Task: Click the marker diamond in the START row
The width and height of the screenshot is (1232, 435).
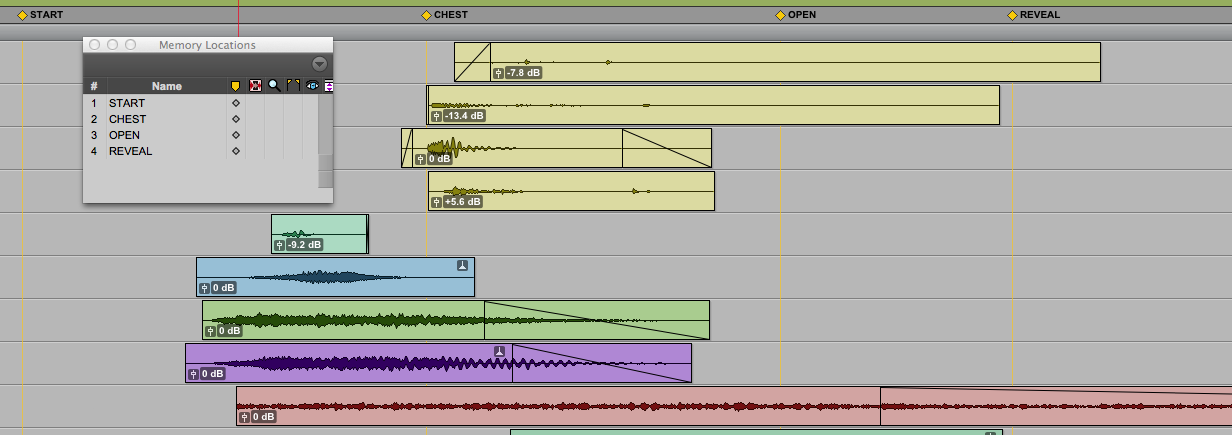Action: click(x=236, y=103)
